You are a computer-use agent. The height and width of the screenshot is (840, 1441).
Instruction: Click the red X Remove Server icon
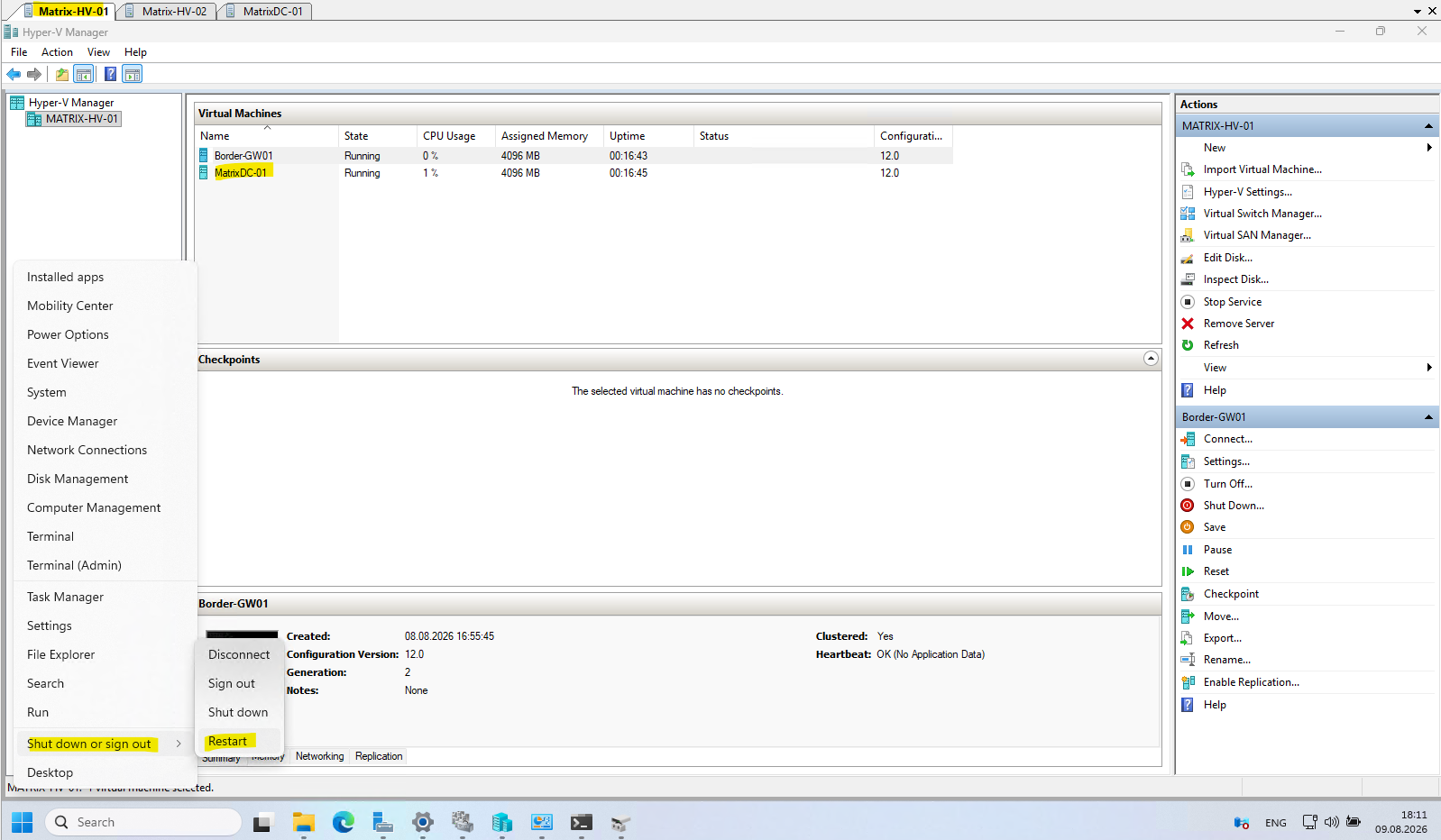click(x=1188, y=324)
